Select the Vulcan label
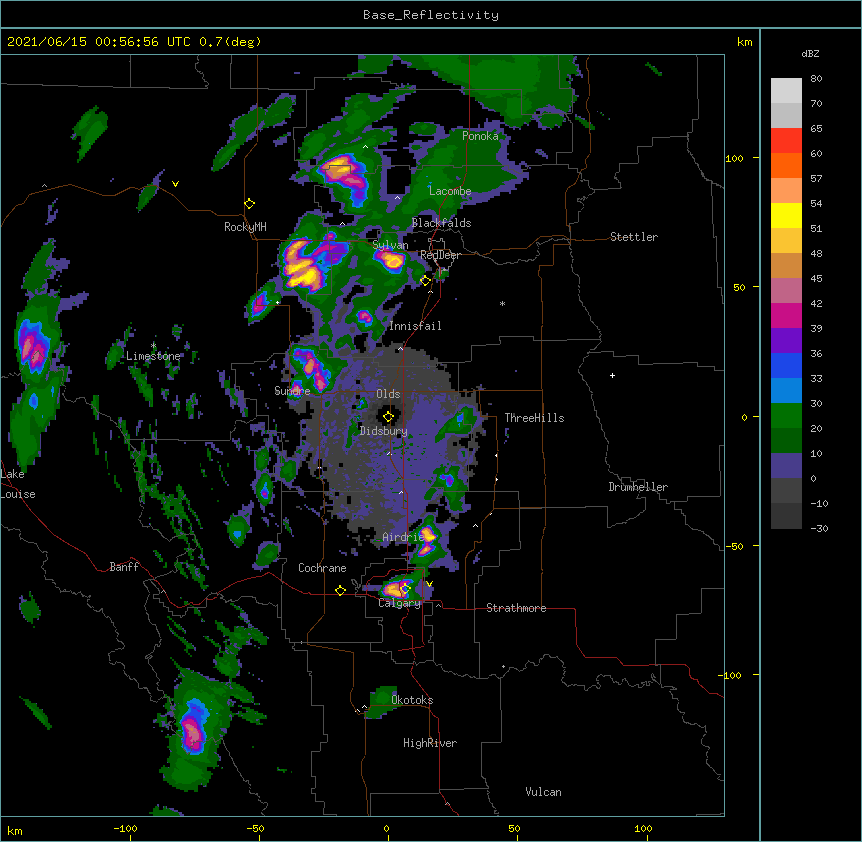 point(543,792)
